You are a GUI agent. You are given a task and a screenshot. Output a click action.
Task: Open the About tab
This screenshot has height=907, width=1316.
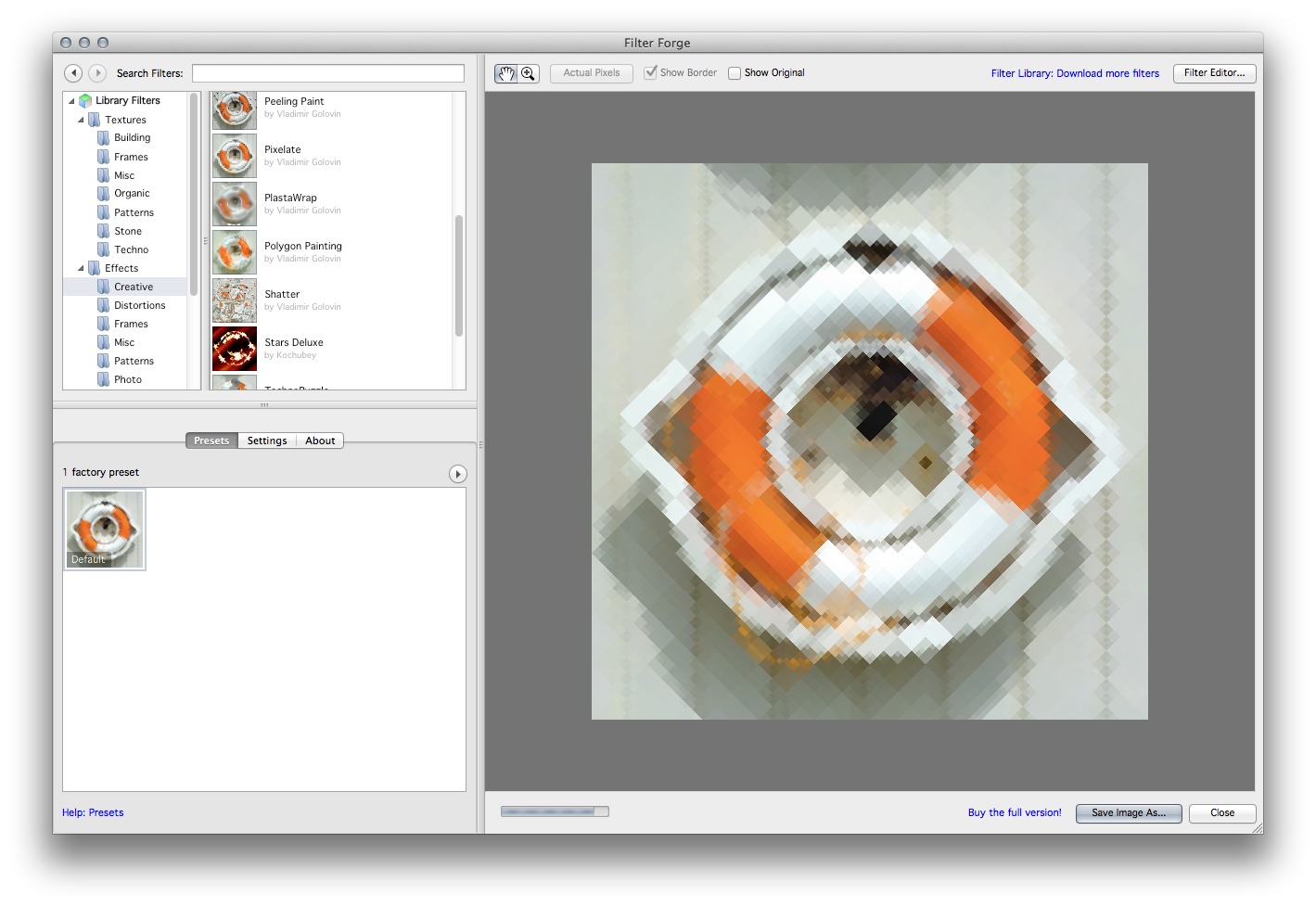coord(320,441)
